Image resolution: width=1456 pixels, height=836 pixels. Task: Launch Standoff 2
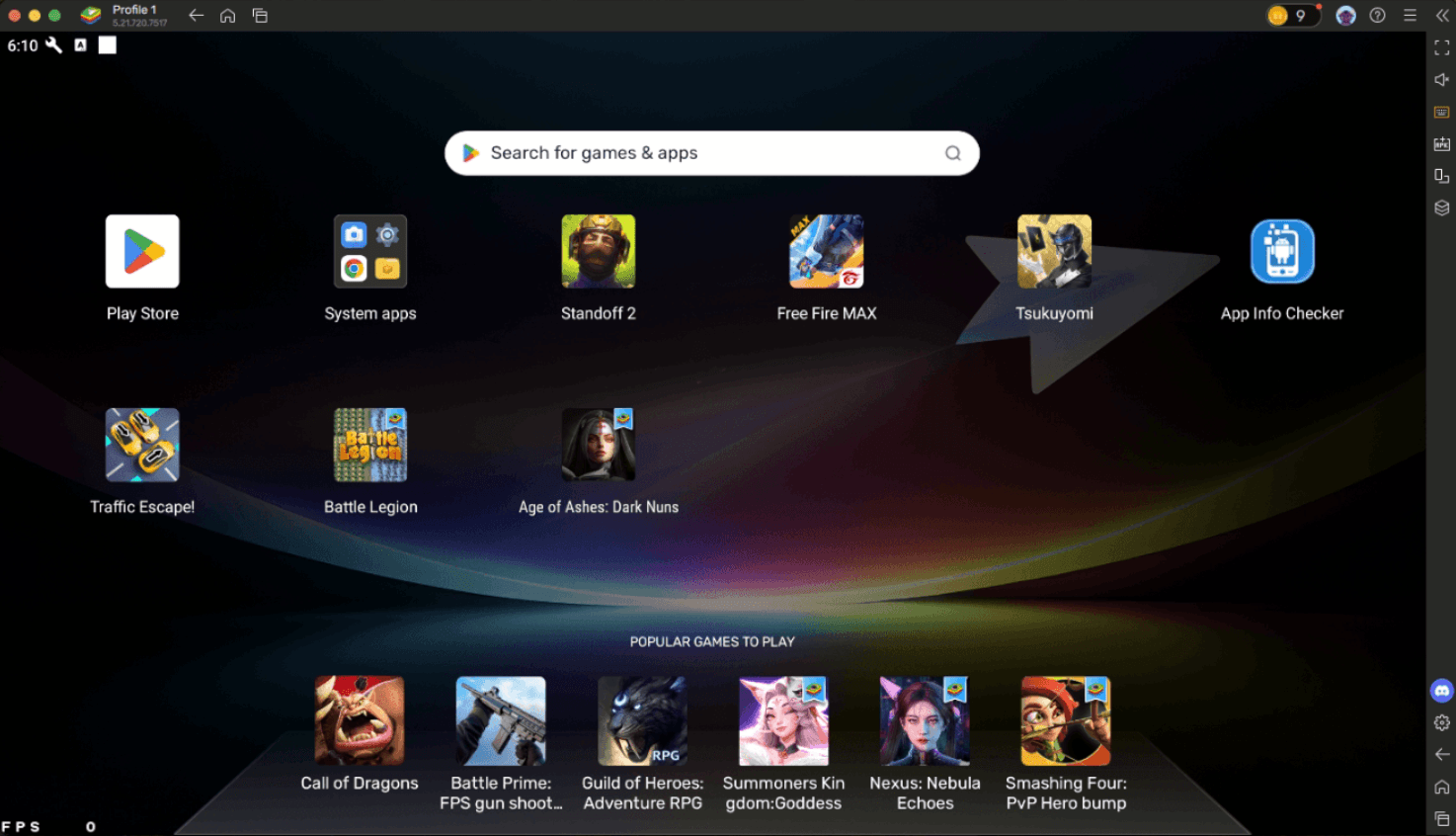tap(599, 251)
